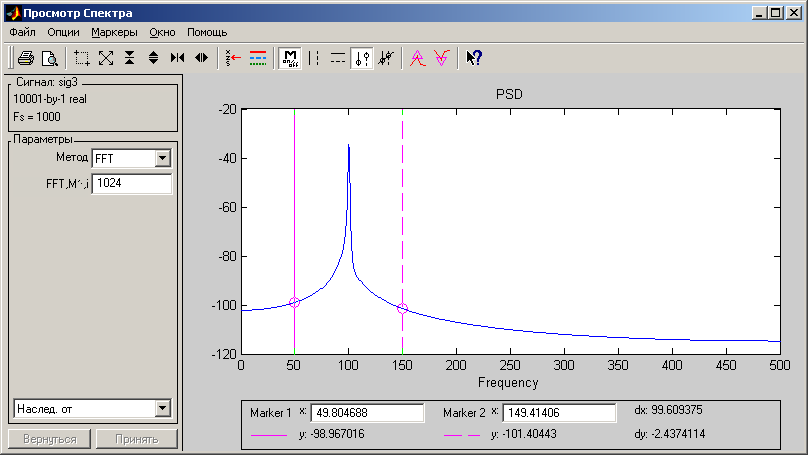Open Print Preview from the toolbar
This screenshot has width=808, height=455.
[x=50, y=58]
